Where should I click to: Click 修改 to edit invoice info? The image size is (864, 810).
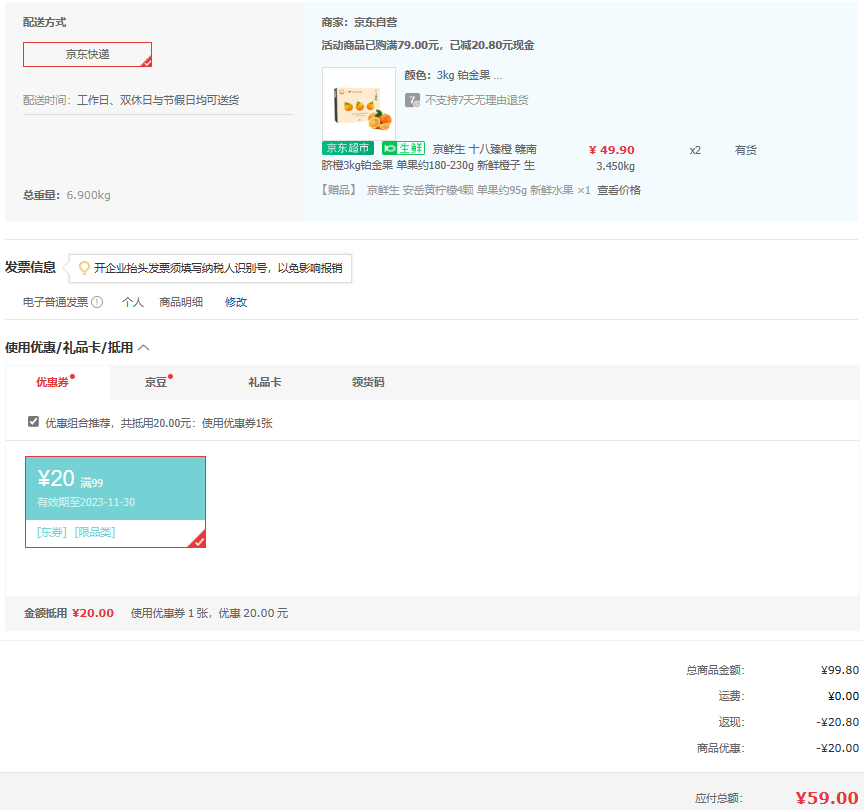pos(236,302)
